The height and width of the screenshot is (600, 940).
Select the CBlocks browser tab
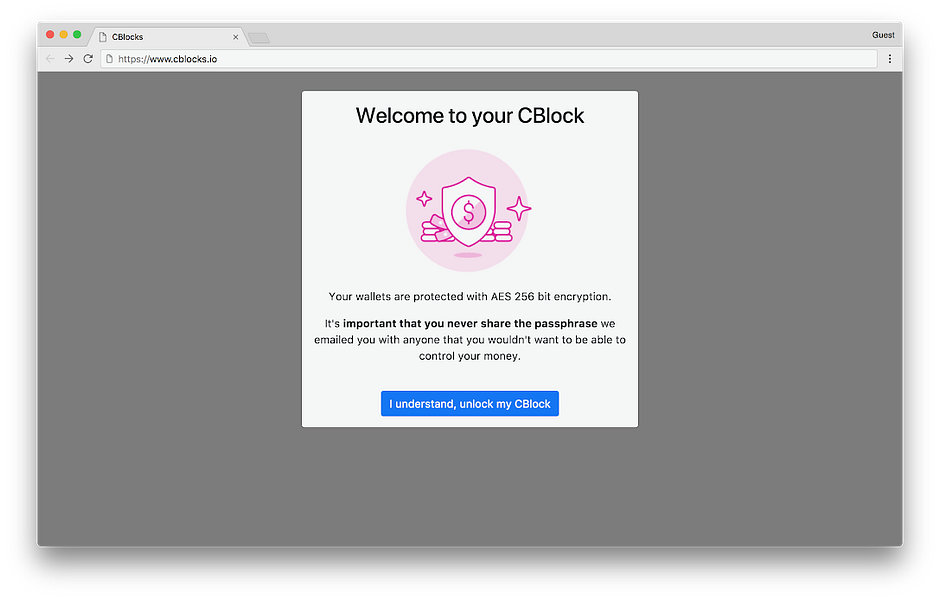pyautogui.click(x=168, y=37)
